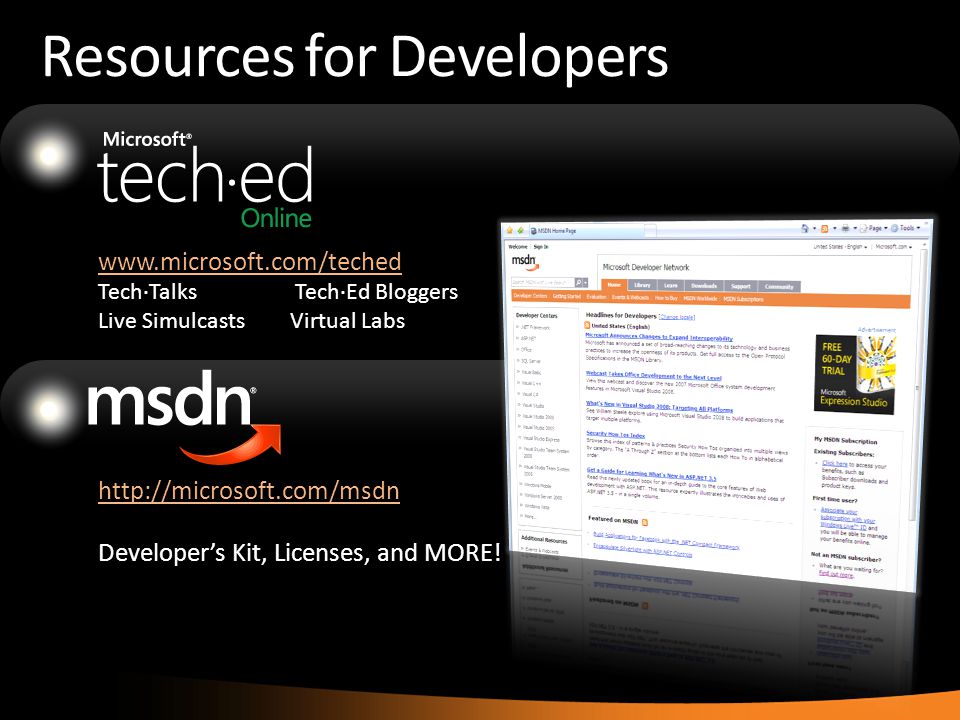Open What's New in Visual Studio 2008 headline

pyautogui.click(x=659, y=406)
